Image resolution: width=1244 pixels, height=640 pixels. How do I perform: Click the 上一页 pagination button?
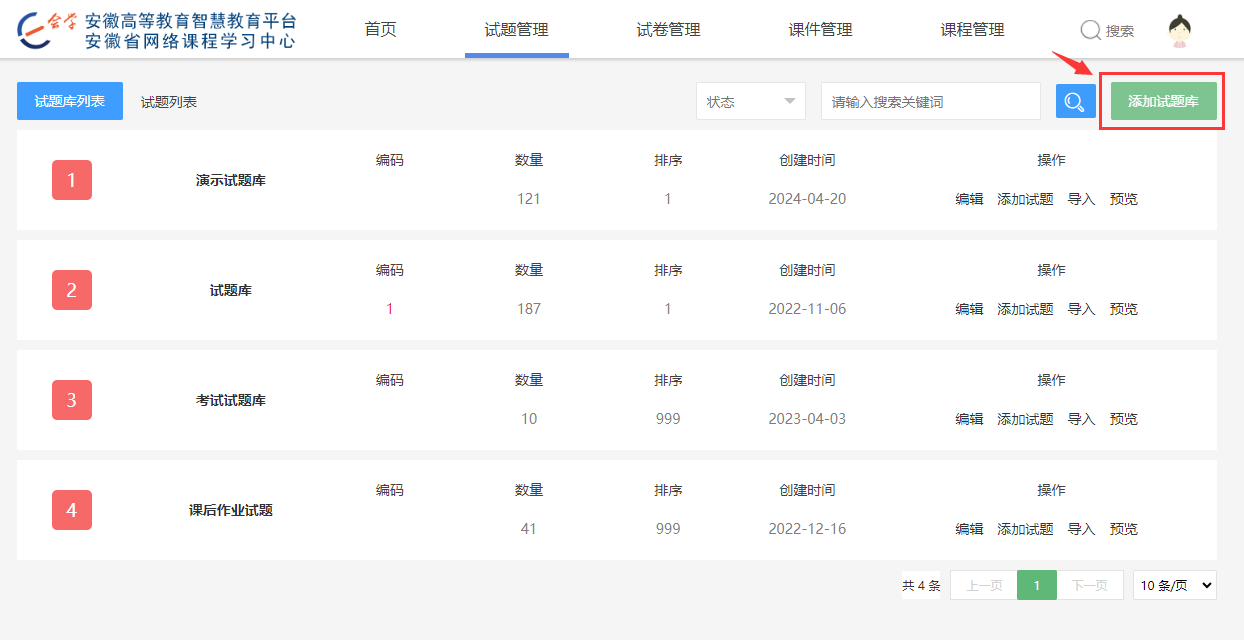coord(984,585)
